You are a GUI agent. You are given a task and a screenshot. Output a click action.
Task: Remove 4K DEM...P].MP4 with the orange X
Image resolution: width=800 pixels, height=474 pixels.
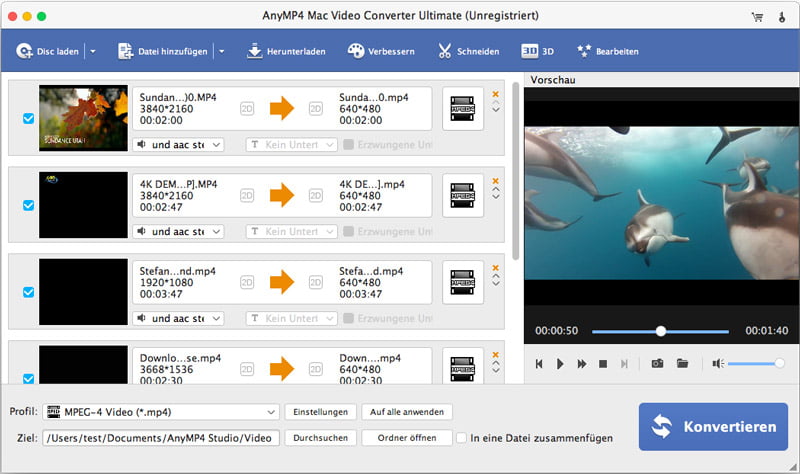[495, 181]
